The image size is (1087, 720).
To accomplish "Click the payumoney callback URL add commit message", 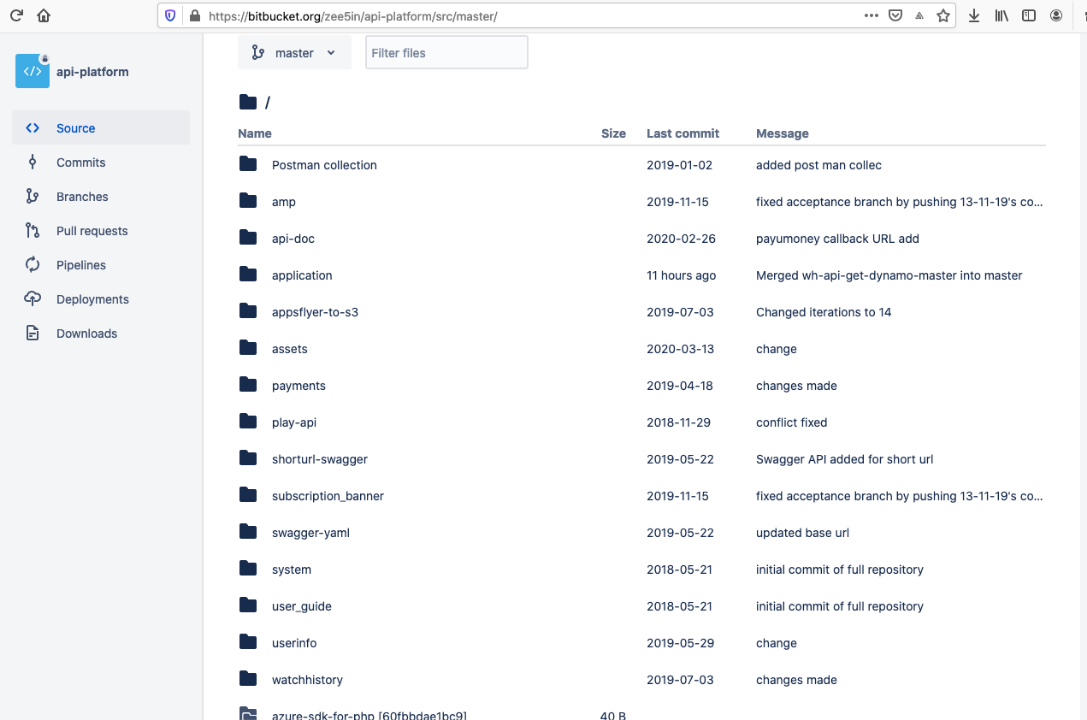I will pos(837,239).
